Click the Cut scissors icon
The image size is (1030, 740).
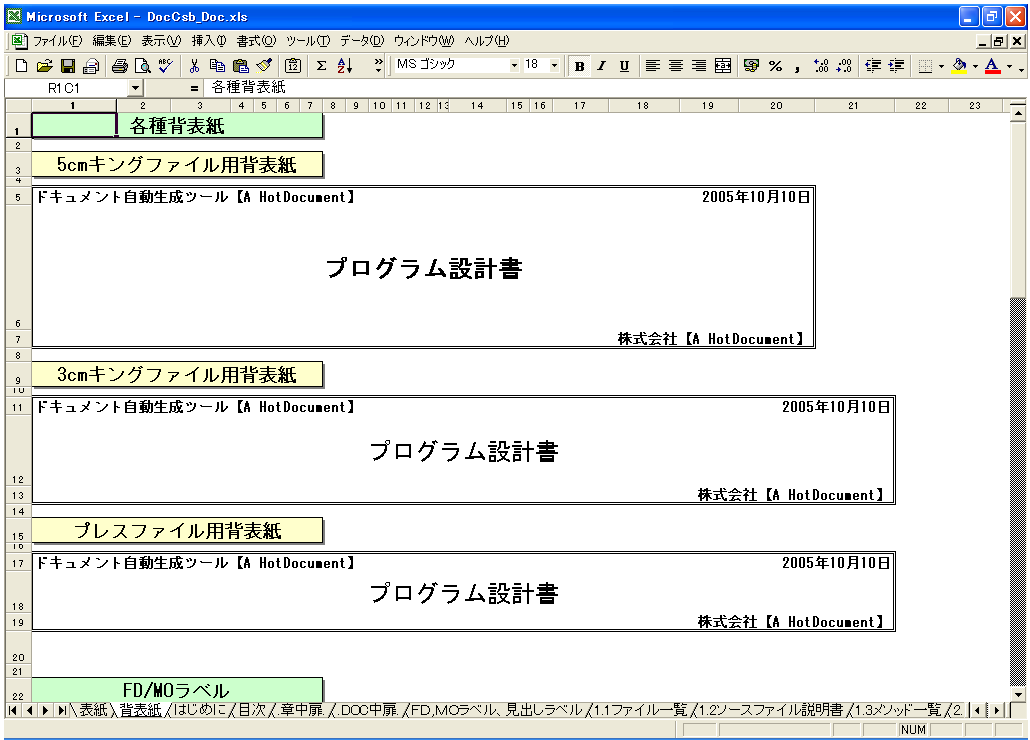[x=194, y=66]
